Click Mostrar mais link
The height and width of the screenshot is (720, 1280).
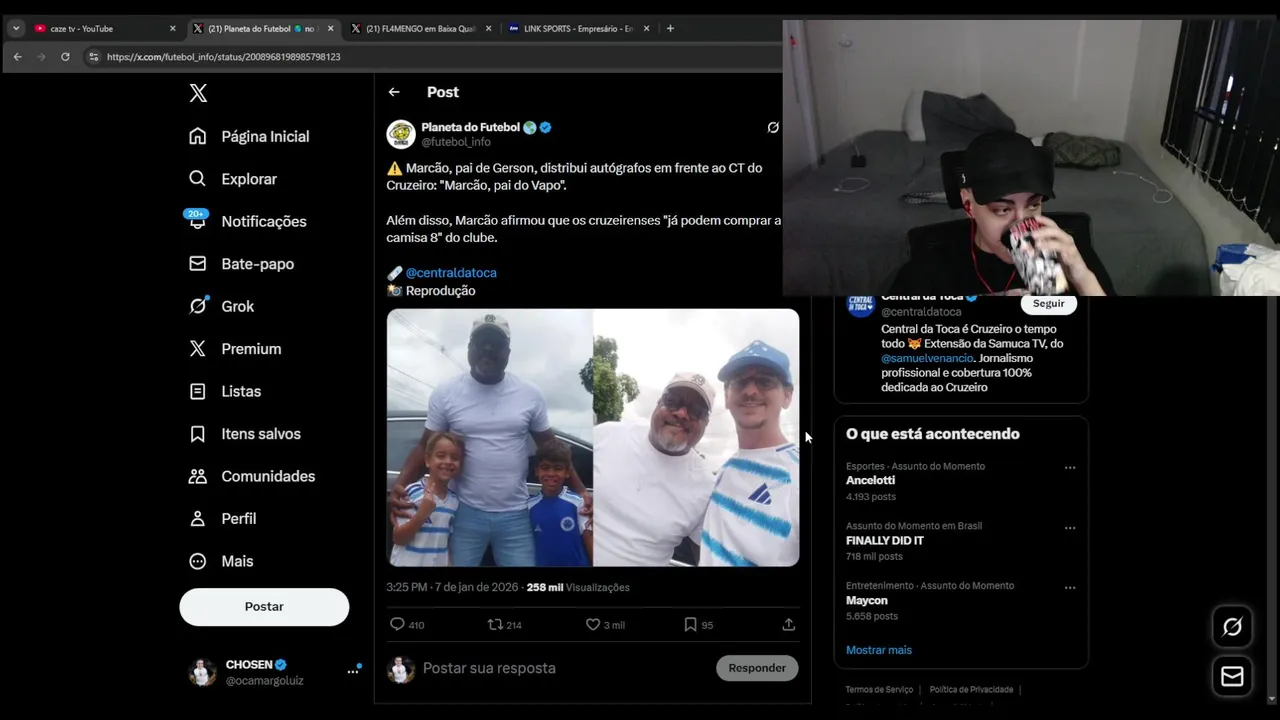879,650
